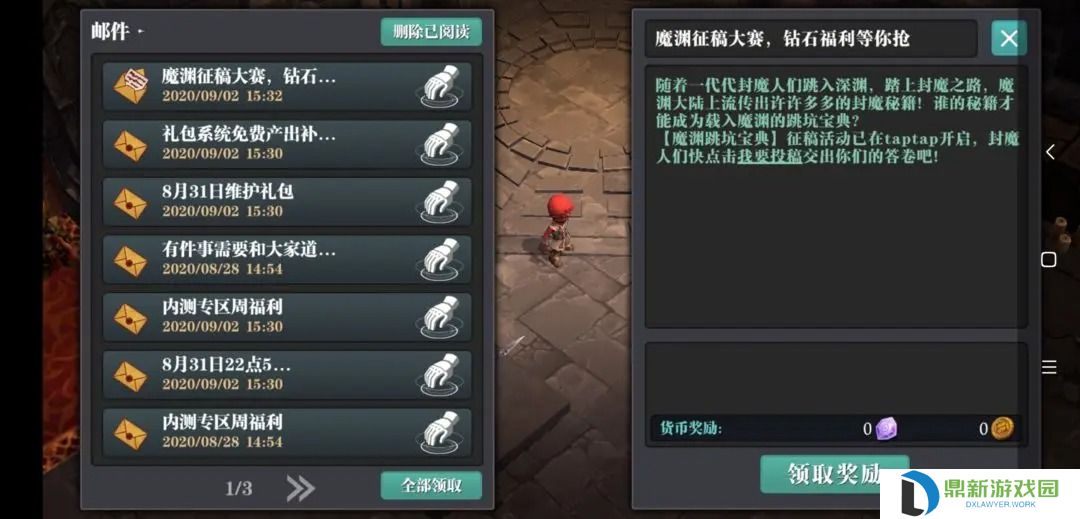Screen dimensions: 1080x519
Task: Open the last 内测专区周福利 mail dated 08/28
Action: [x=287, y=432]
